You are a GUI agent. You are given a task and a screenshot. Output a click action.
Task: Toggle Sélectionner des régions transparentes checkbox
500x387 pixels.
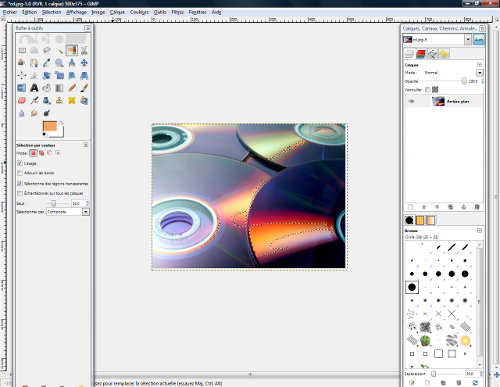pos(20,184)
